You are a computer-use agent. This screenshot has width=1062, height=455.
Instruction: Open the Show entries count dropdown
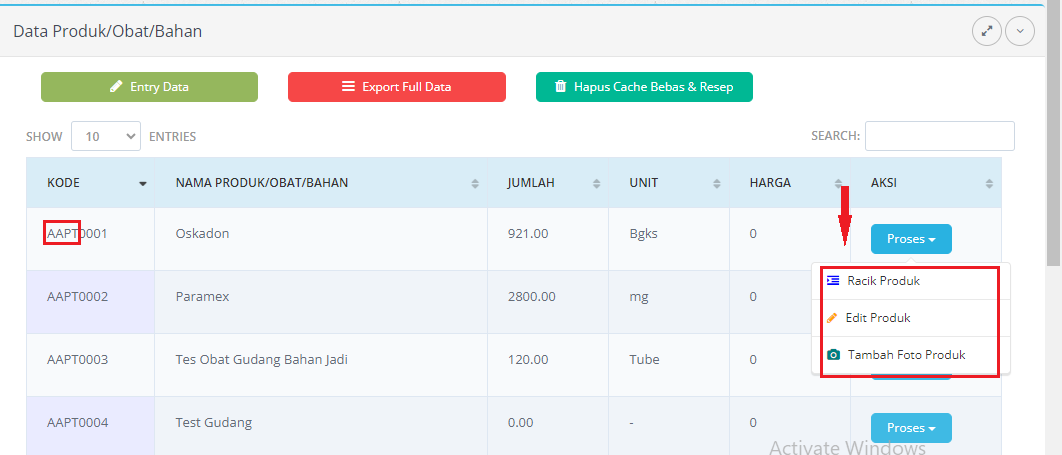[x=105, y=137]
